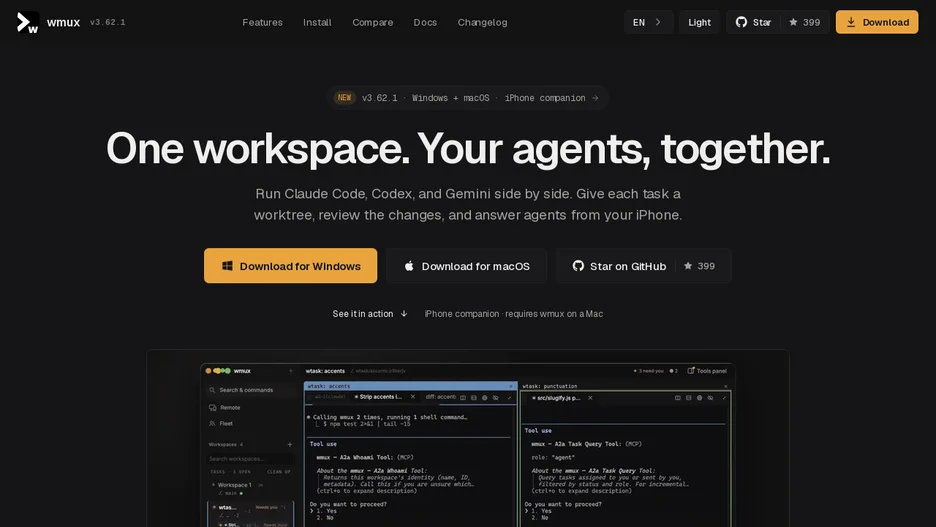936x527 pixels.
Task: Click CLEAN UP in tasks section
Action: pyautogui.click(x=279, y=471)
